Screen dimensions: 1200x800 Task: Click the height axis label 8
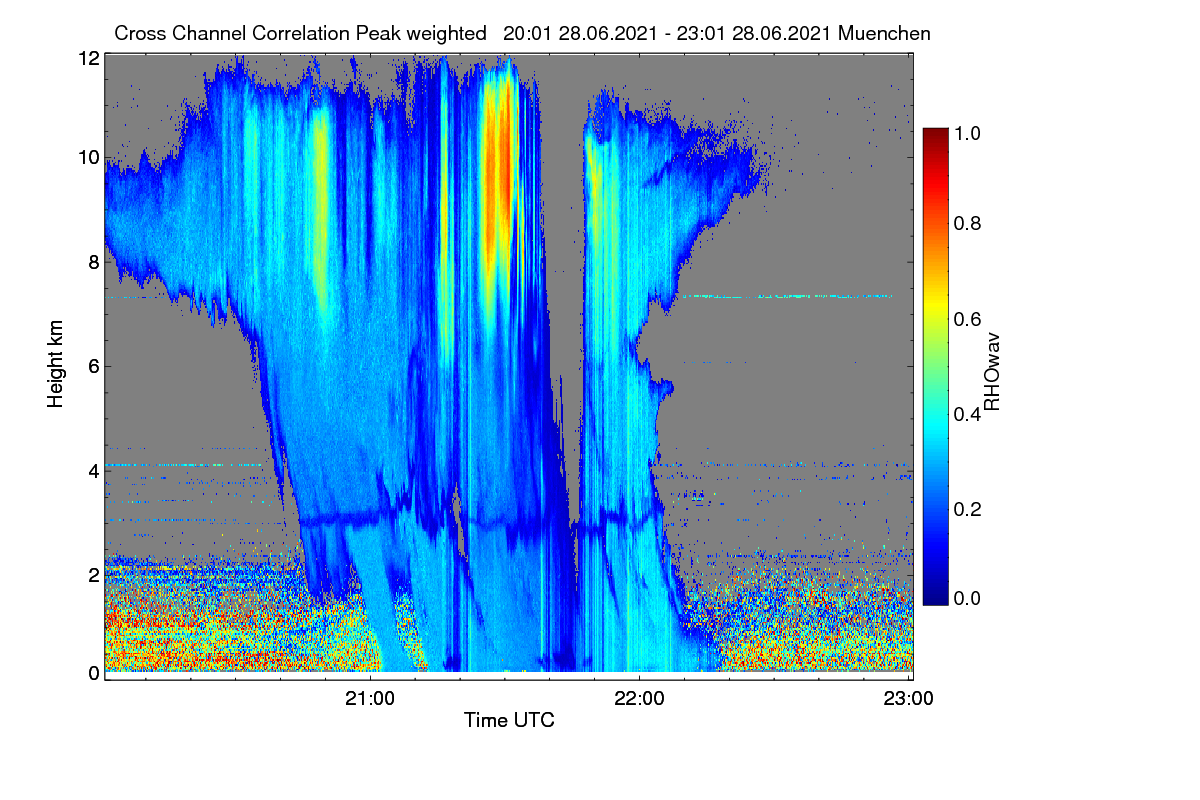(x=93, y=262)
